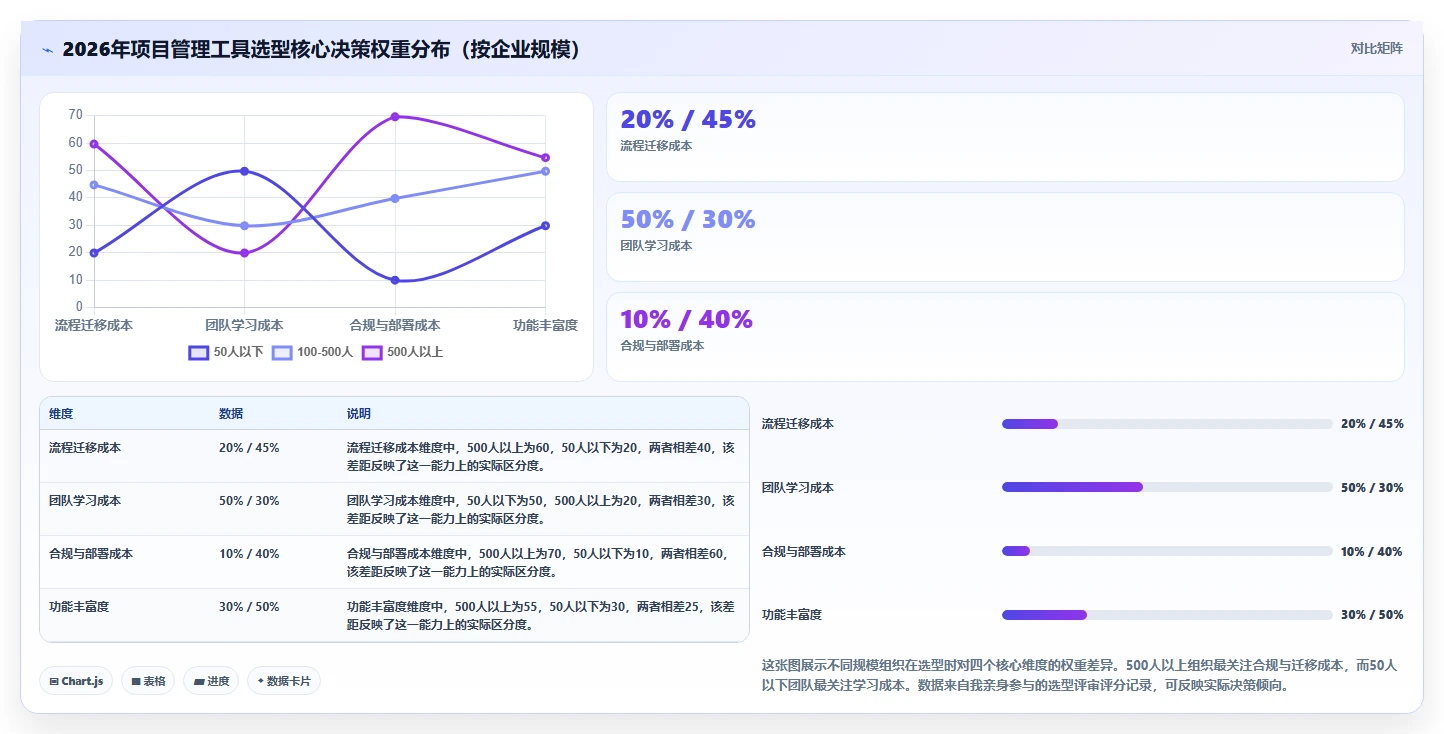Click the 500人以上 lowest point at 团队学习成本
Screen dimensions: 1444x734
(244, 253)
